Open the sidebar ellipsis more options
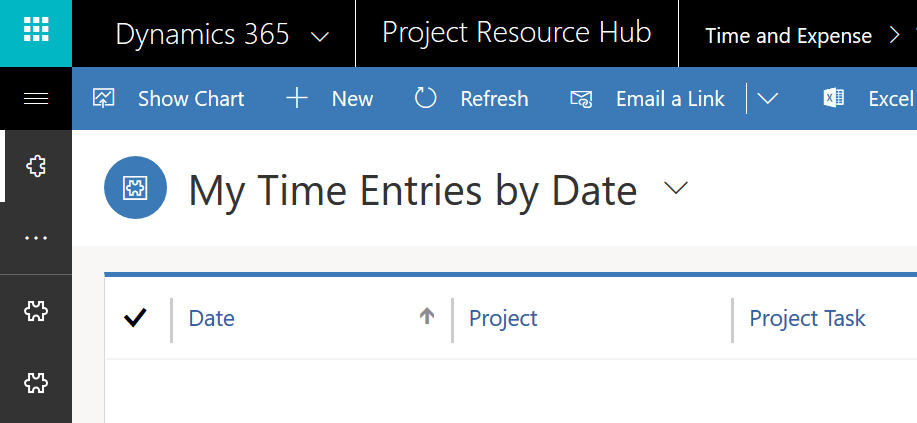This screenshot has width=917, height=423. pyautogui.click(x=36, y=238)
